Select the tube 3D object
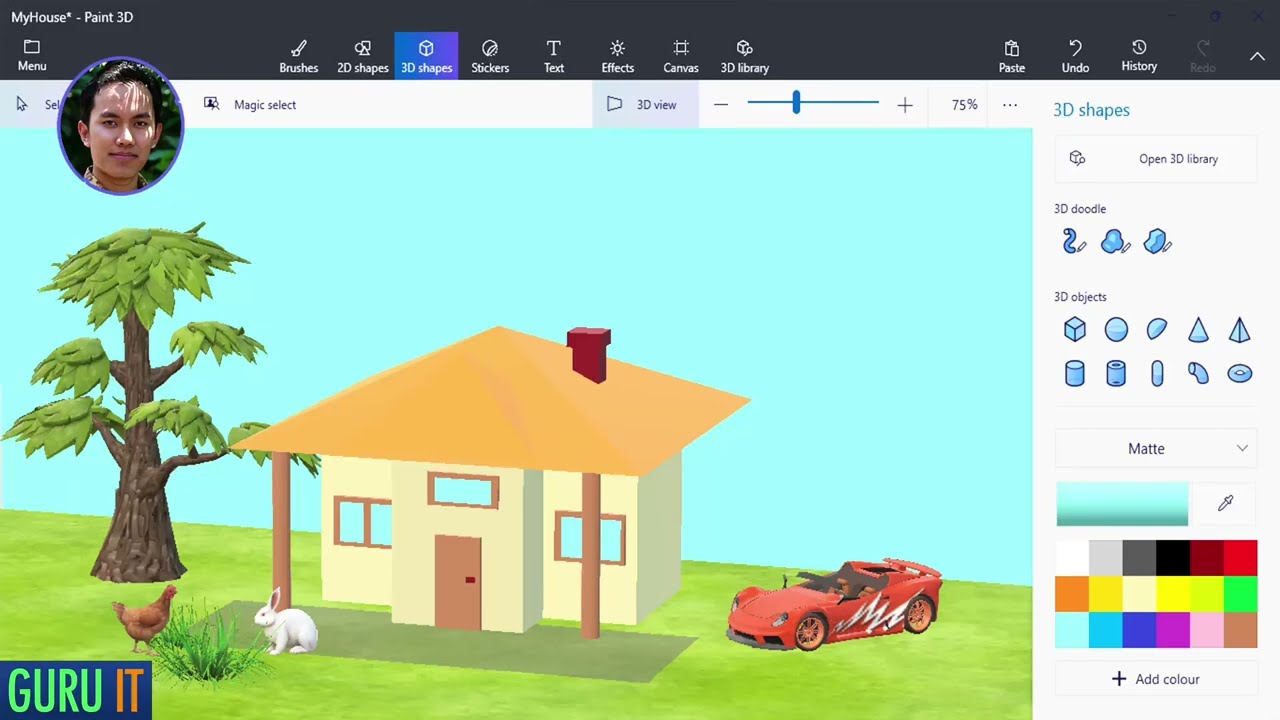This screenshot has width=1280, height=720. (1116, 373)
